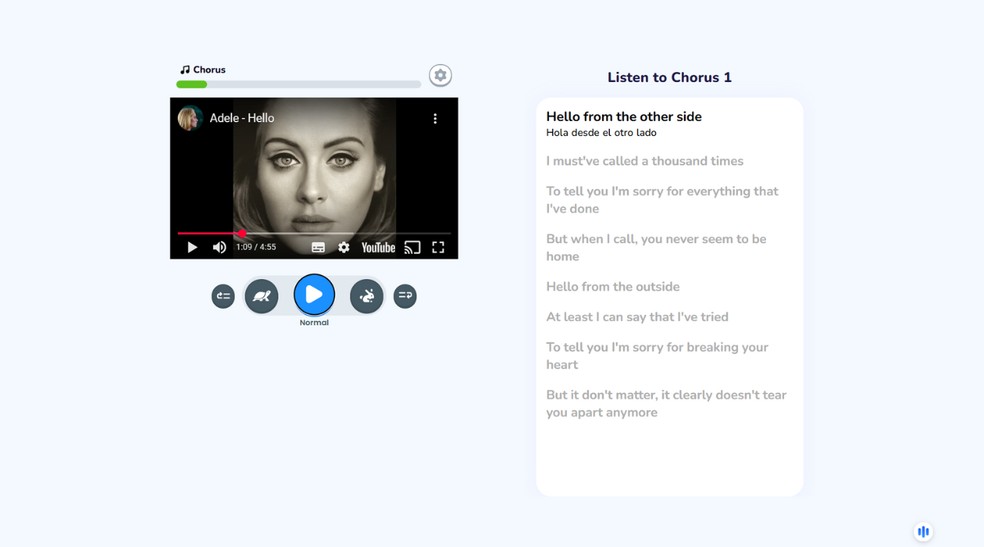This screenshot has width=984, height=547.
Task: Click the "Listen to Chorus 1" heading
Action: click(x=670, y=77)
